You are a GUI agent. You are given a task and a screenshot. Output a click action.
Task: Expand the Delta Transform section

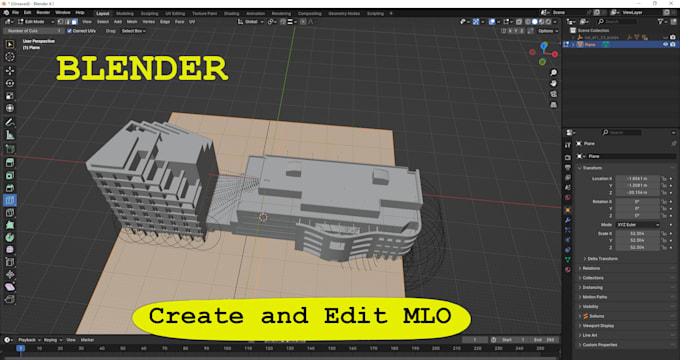point(601,259)
